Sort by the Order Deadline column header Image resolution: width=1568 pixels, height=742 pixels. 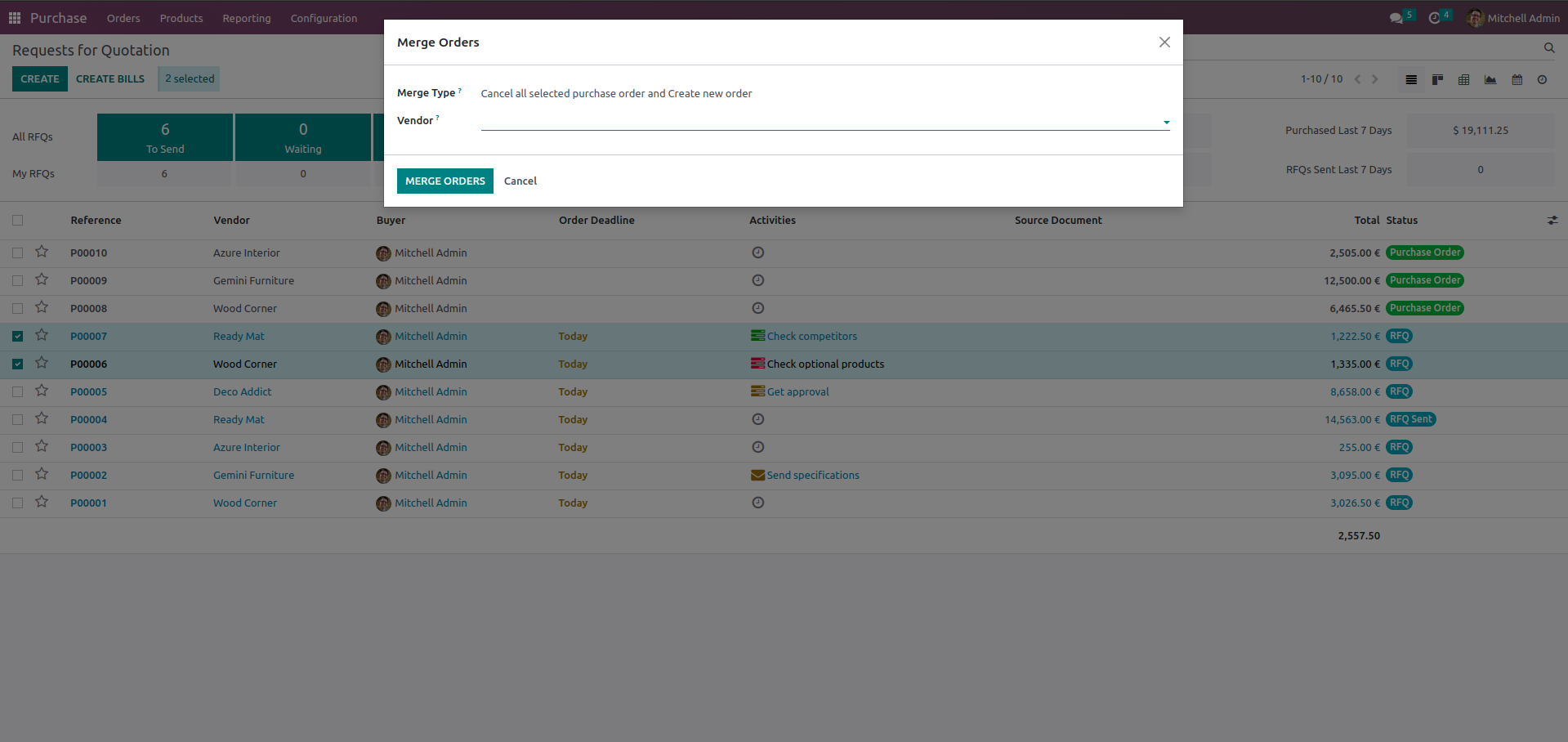click(x=596, y=220)
